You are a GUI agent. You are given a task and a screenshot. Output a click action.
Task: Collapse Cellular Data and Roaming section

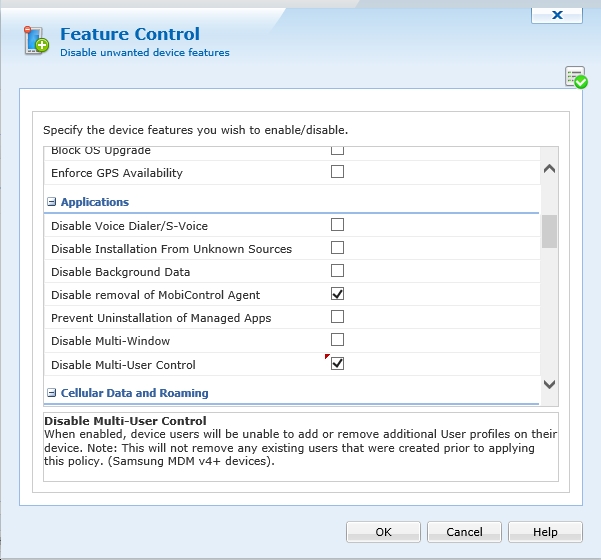51,393
